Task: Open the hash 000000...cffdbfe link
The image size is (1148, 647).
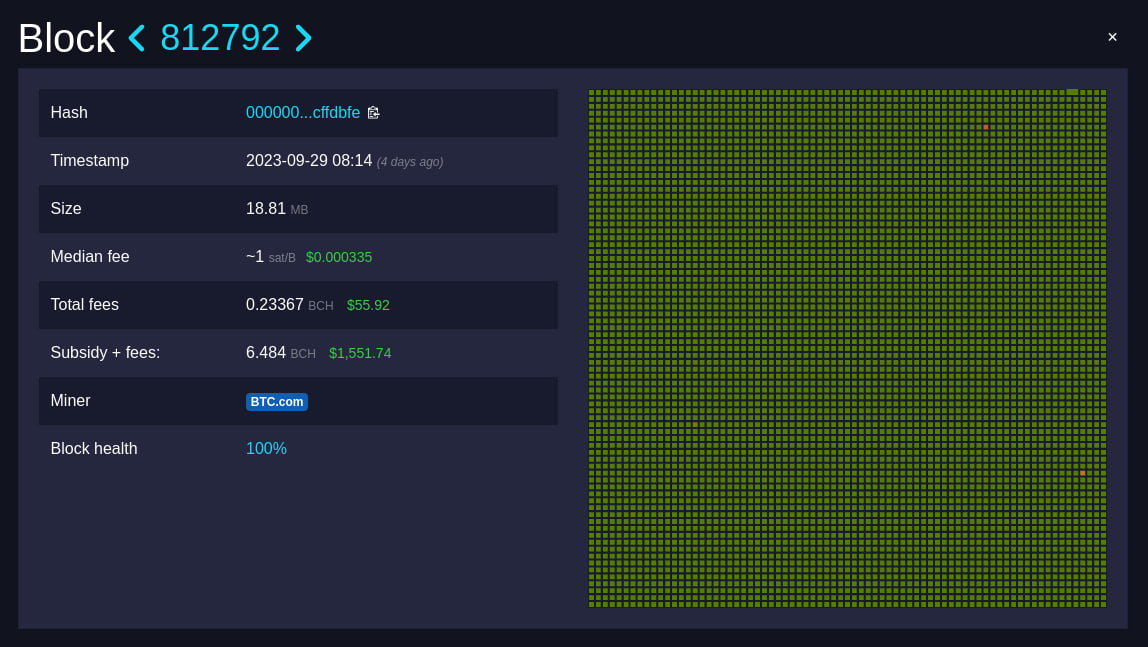Action: tap(302, 113)
